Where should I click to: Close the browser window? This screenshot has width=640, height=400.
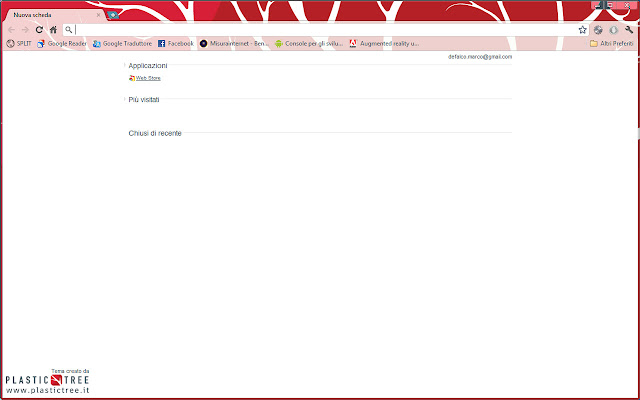click(x=627, y=5)
